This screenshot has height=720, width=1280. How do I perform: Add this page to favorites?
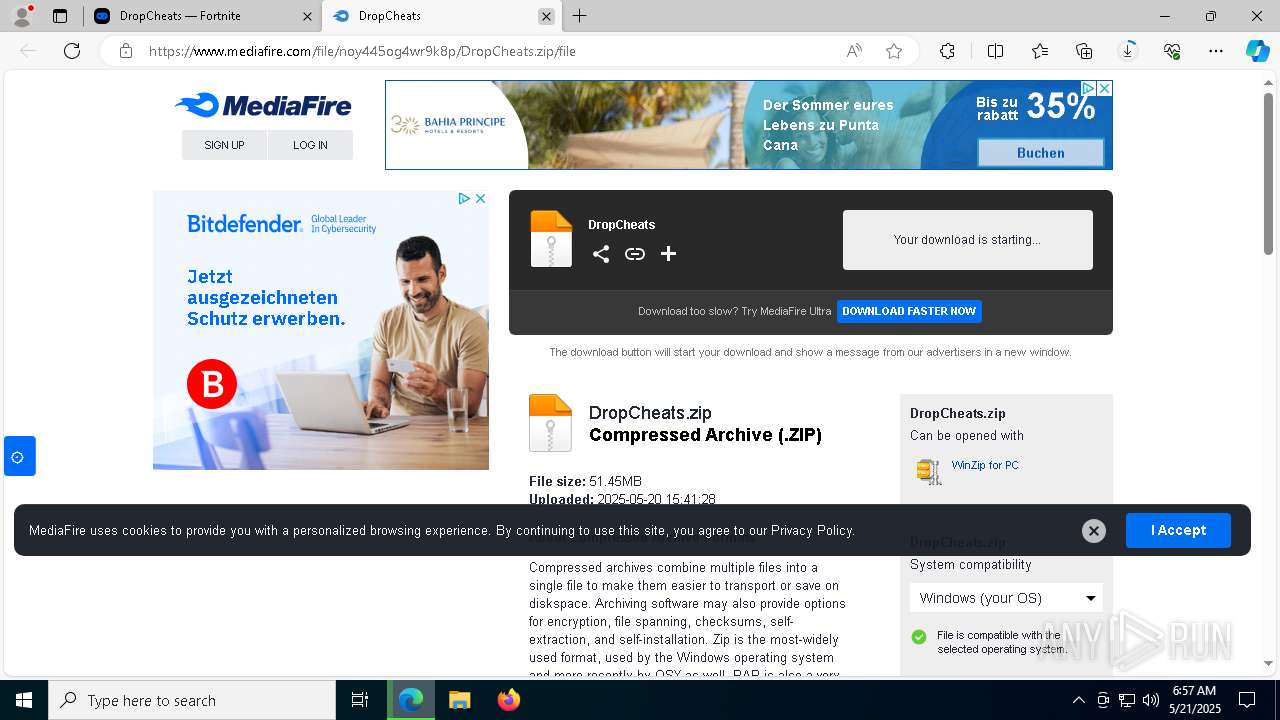tap(894, 51)
